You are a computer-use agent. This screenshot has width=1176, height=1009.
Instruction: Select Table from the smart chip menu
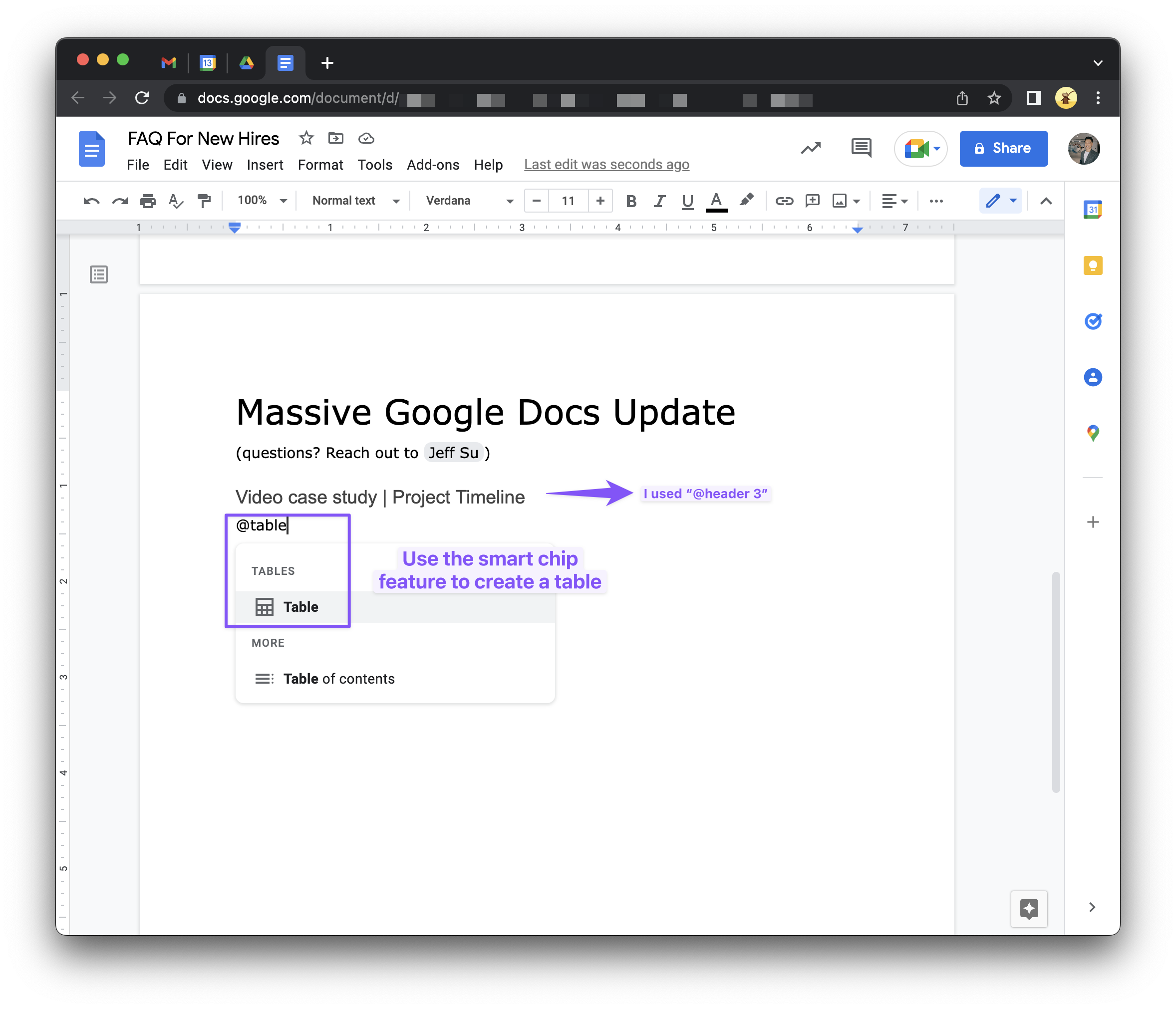pos(395,607)
